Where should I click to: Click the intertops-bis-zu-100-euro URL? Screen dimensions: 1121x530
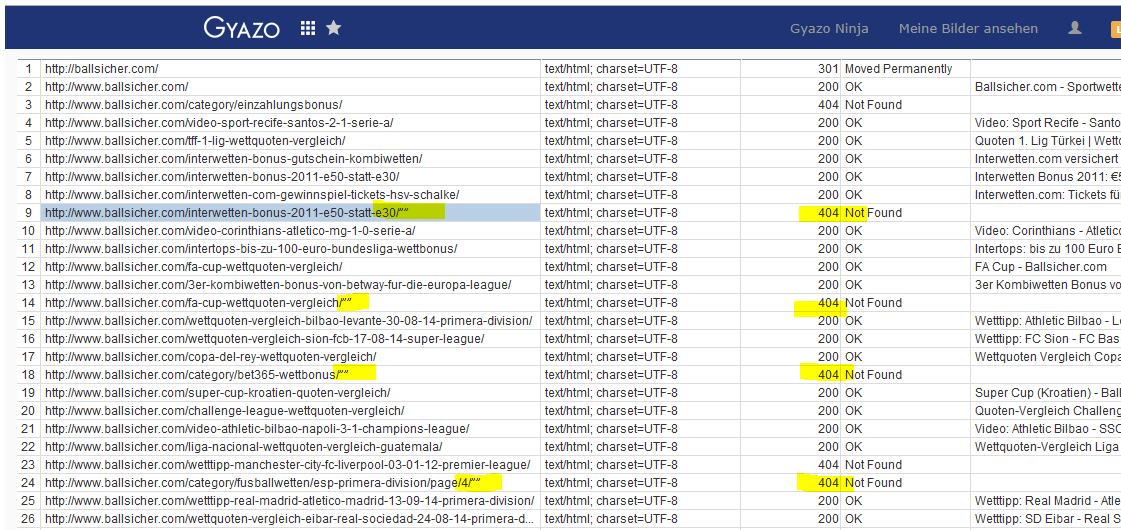pos(251,248)
